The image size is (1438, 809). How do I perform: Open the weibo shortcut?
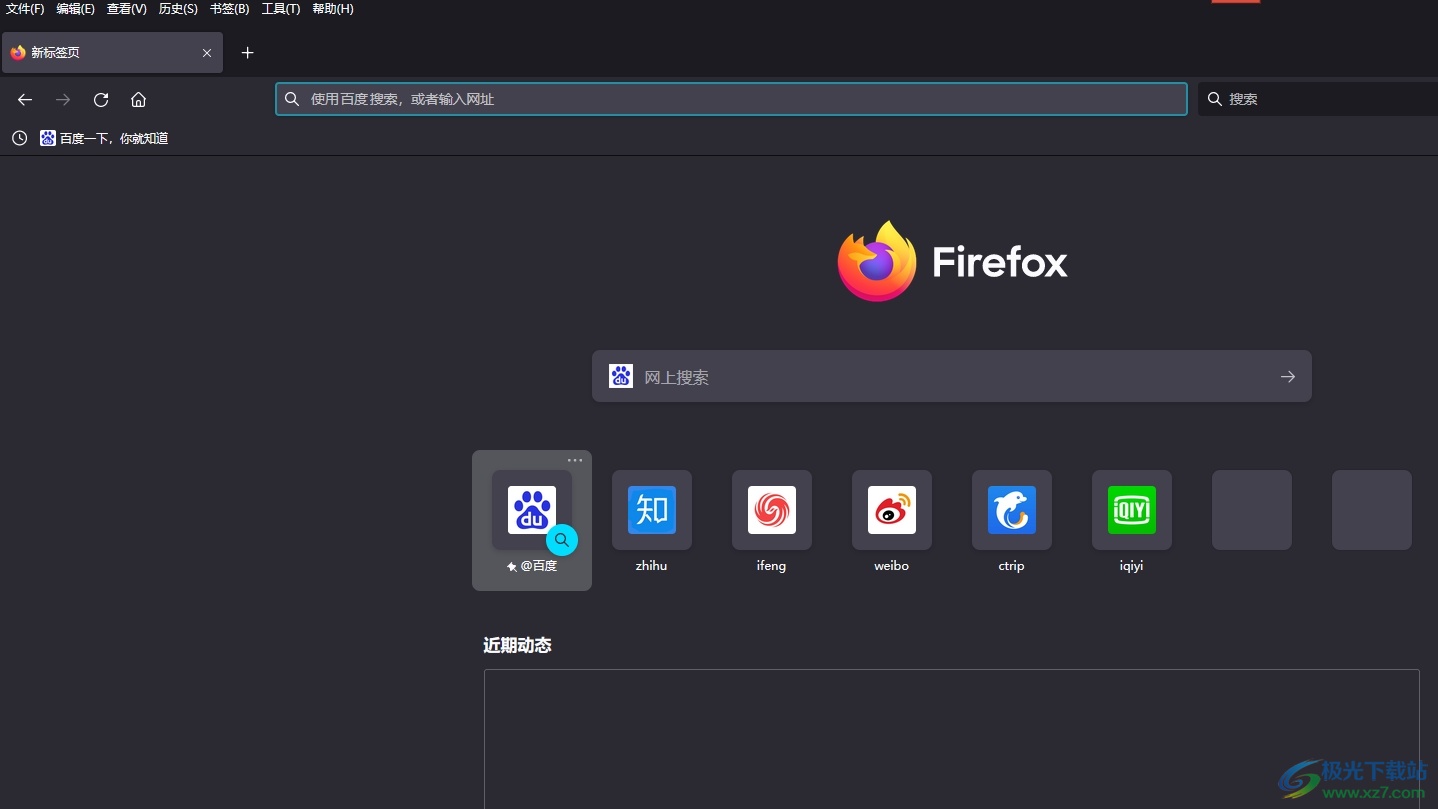[892, 510]
